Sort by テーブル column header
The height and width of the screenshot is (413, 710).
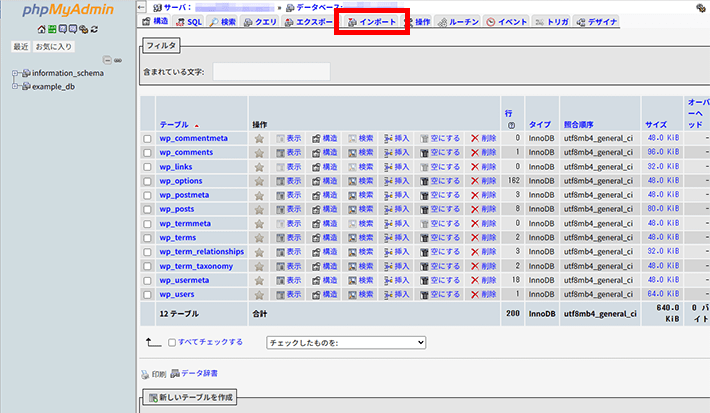point(174,125)
